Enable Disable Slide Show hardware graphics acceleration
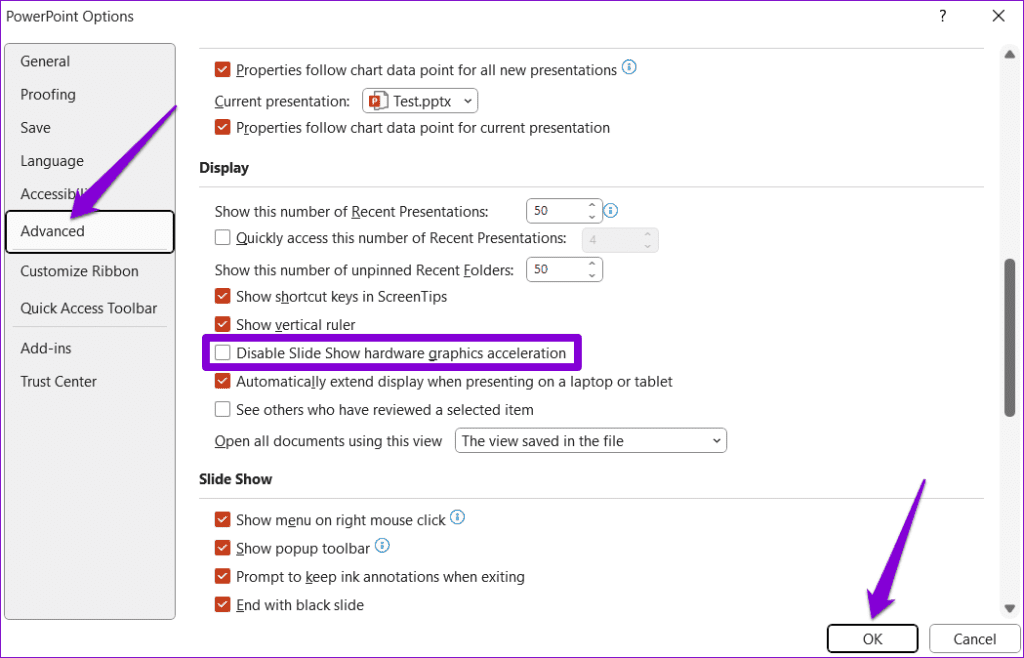 click(222, 353)
